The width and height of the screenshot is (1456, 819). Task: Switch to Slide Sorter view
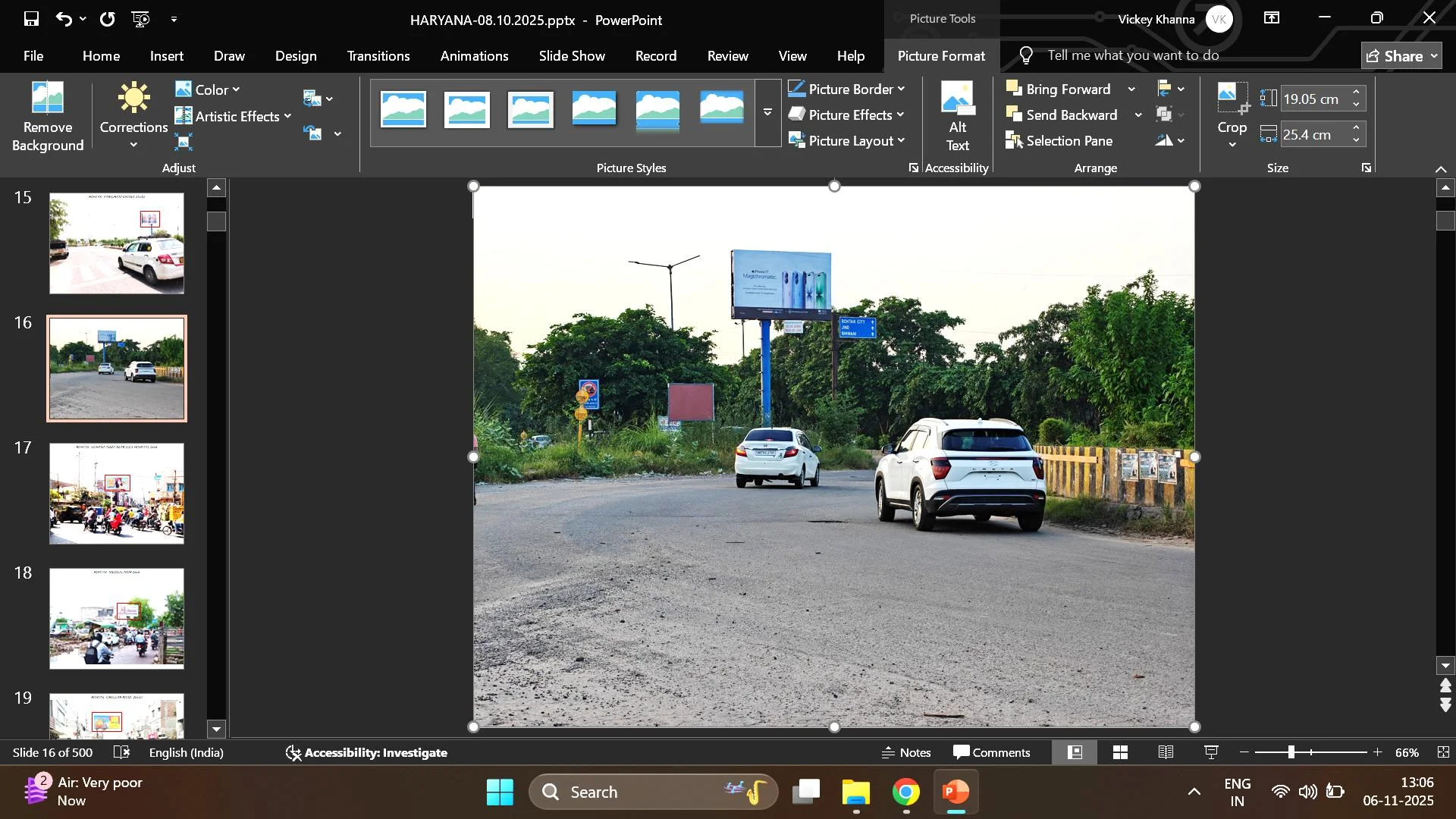click(1120, 752)
